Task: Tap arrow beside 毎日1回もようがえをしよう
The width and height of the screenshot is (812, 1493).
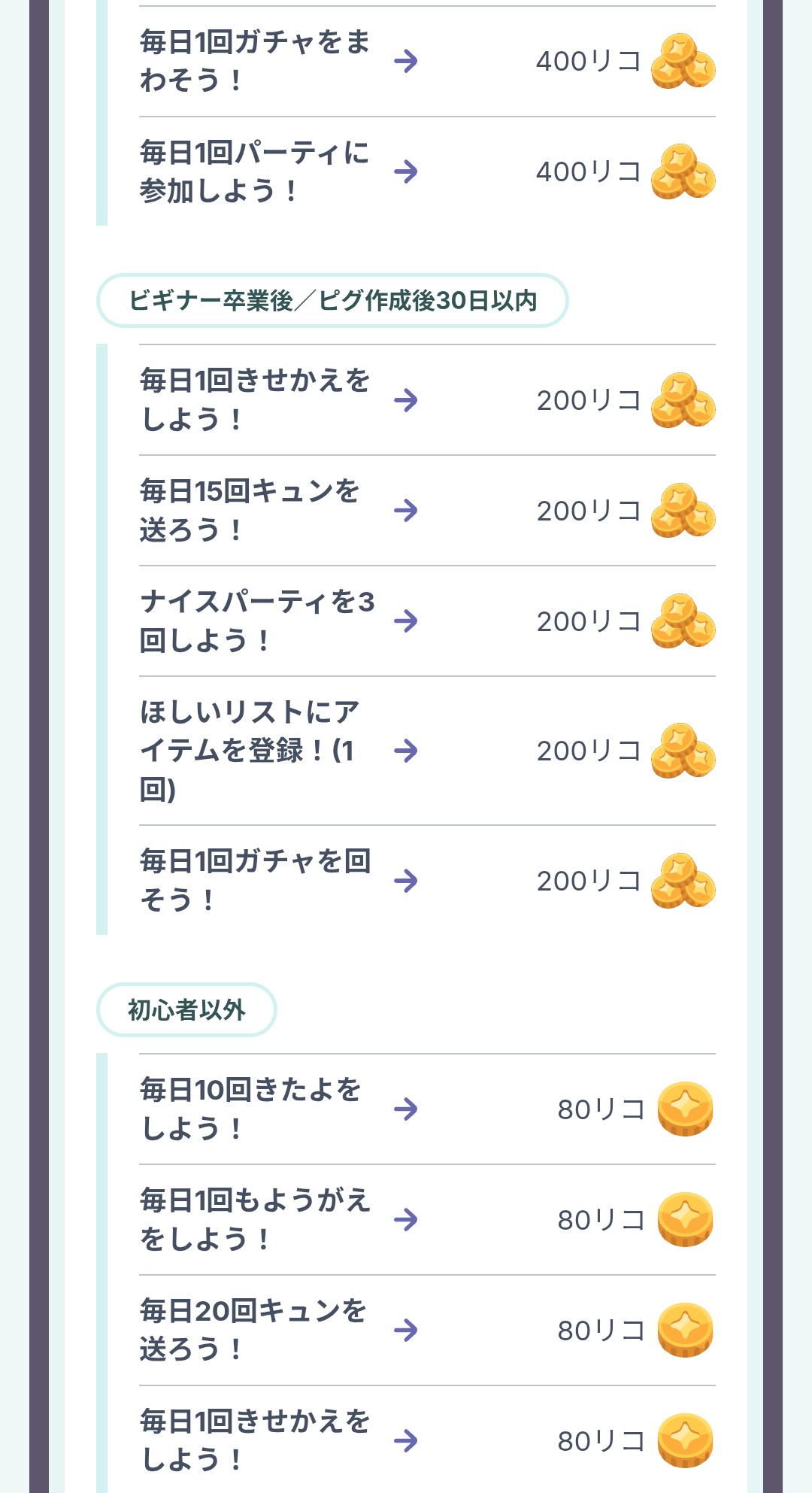Action: tap(406, 1219)
